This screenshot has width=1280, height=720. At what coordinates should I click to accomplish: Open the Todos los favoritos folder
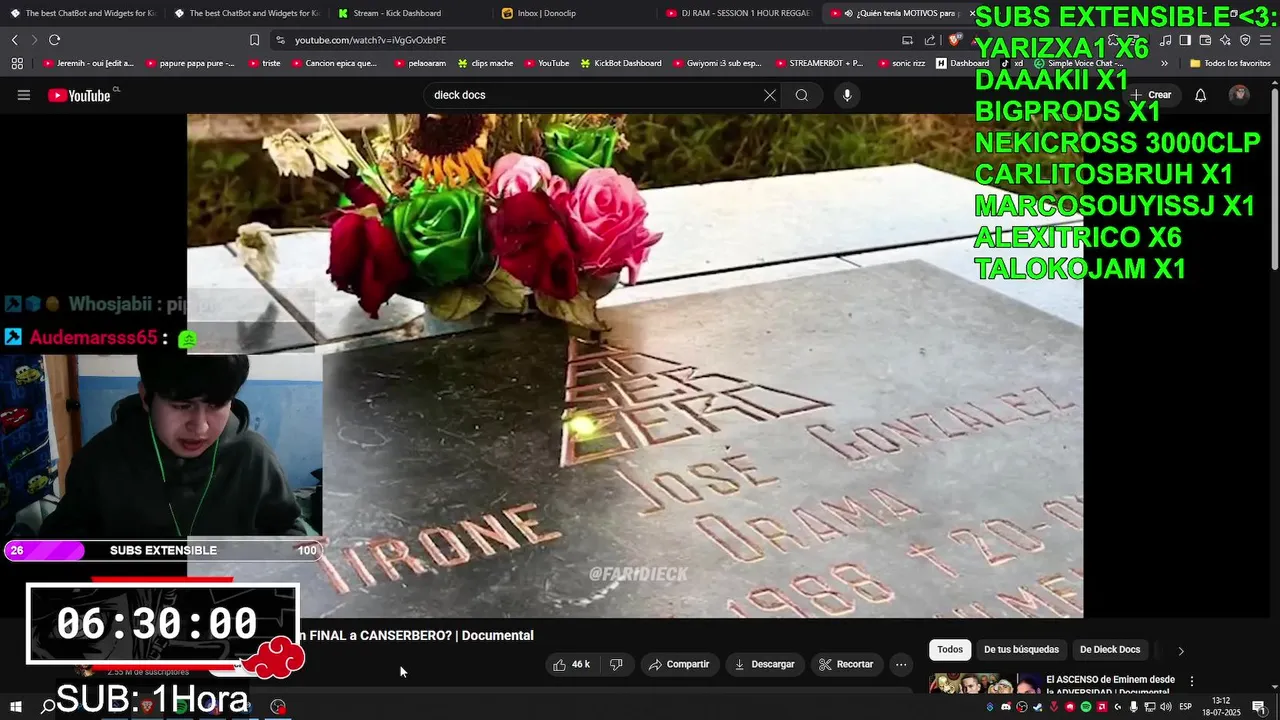(1229, 63)
